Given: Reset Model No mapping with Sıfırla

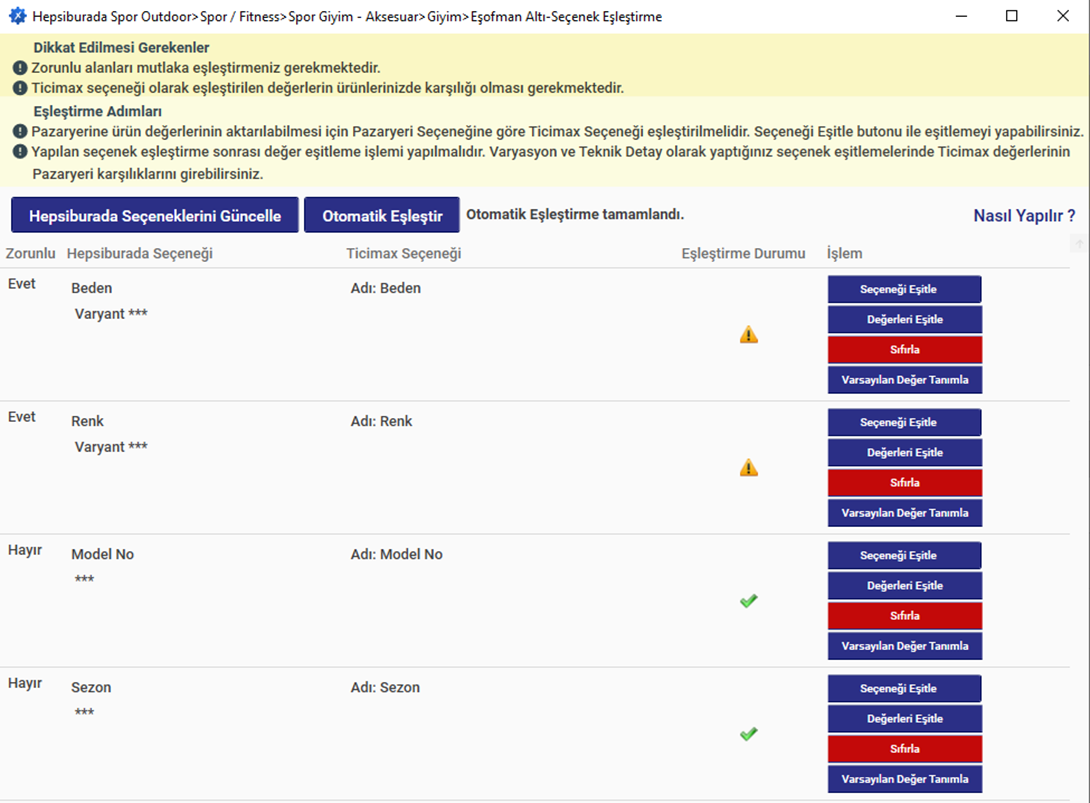Looking at the screenshot, I should tap(904, 616).
